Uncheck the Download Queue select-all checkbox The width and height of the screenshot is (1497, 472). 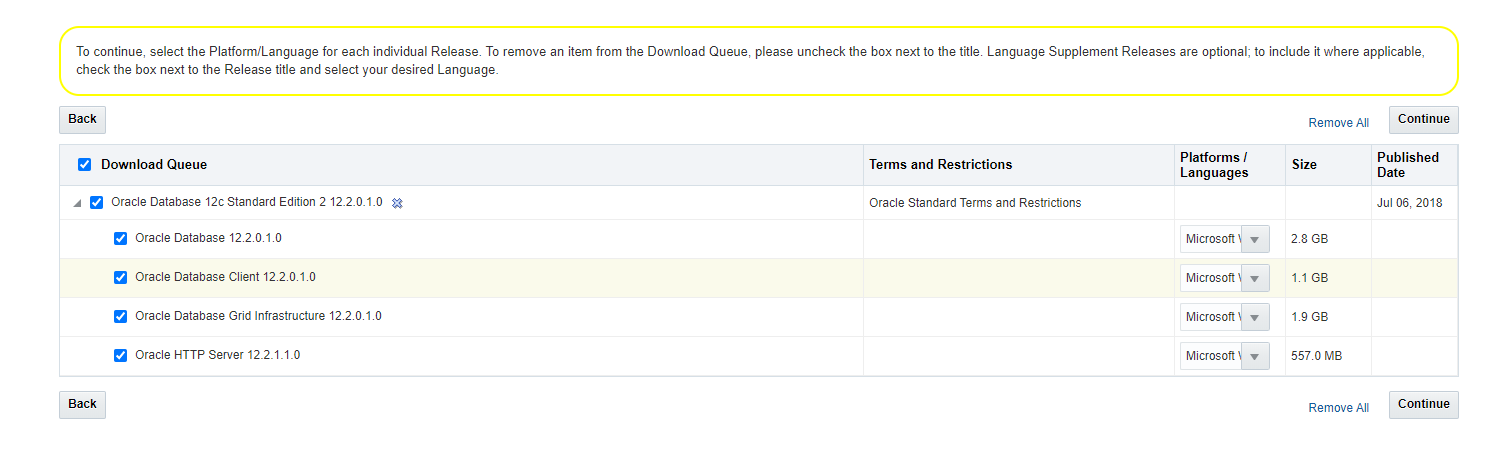pos(85,164)
